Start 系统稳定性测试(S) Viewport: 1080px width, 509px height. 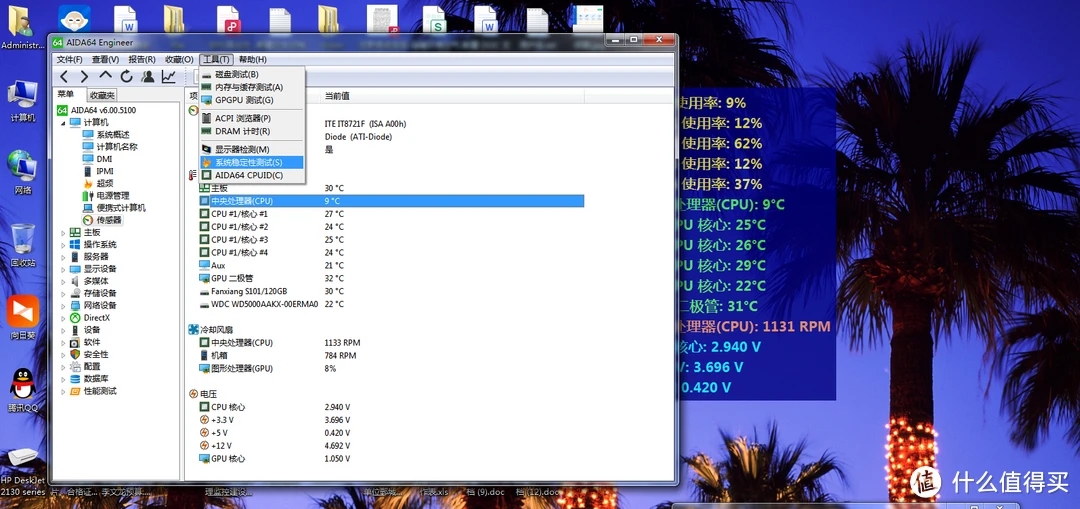(251, 163)
